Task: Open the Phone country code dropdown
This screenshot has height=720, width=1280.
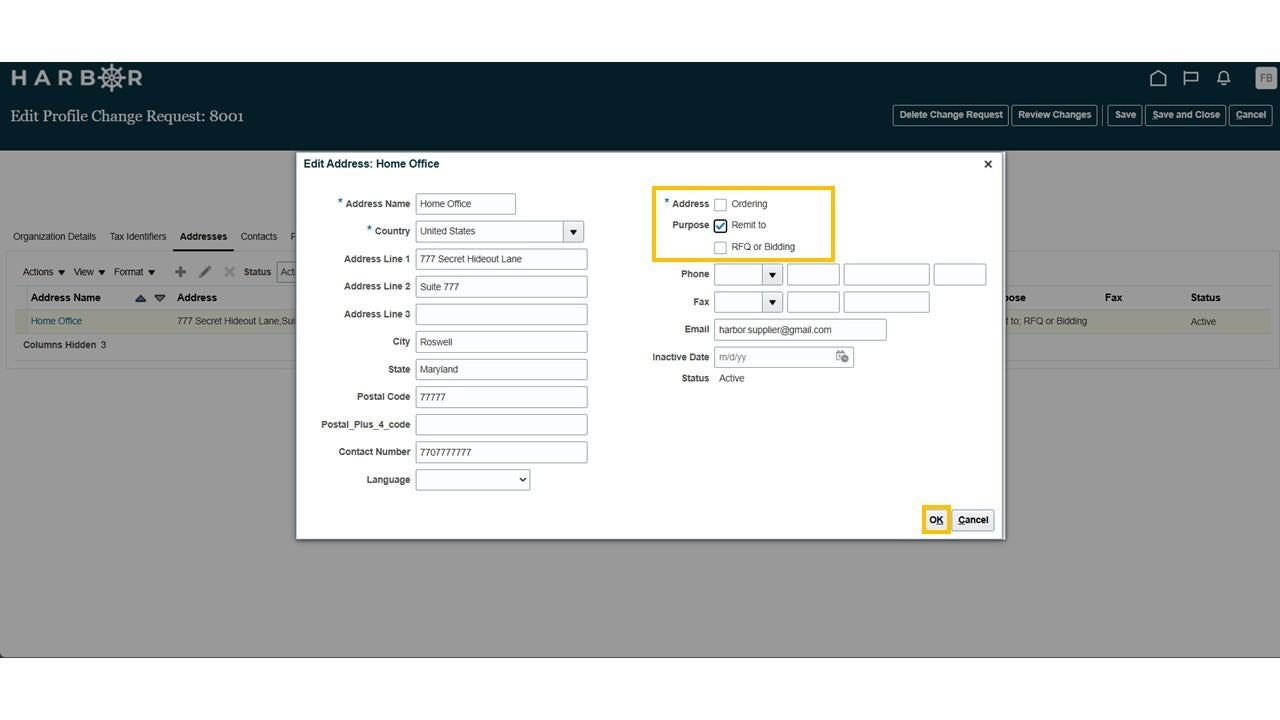Action: (x=772, y=275)
